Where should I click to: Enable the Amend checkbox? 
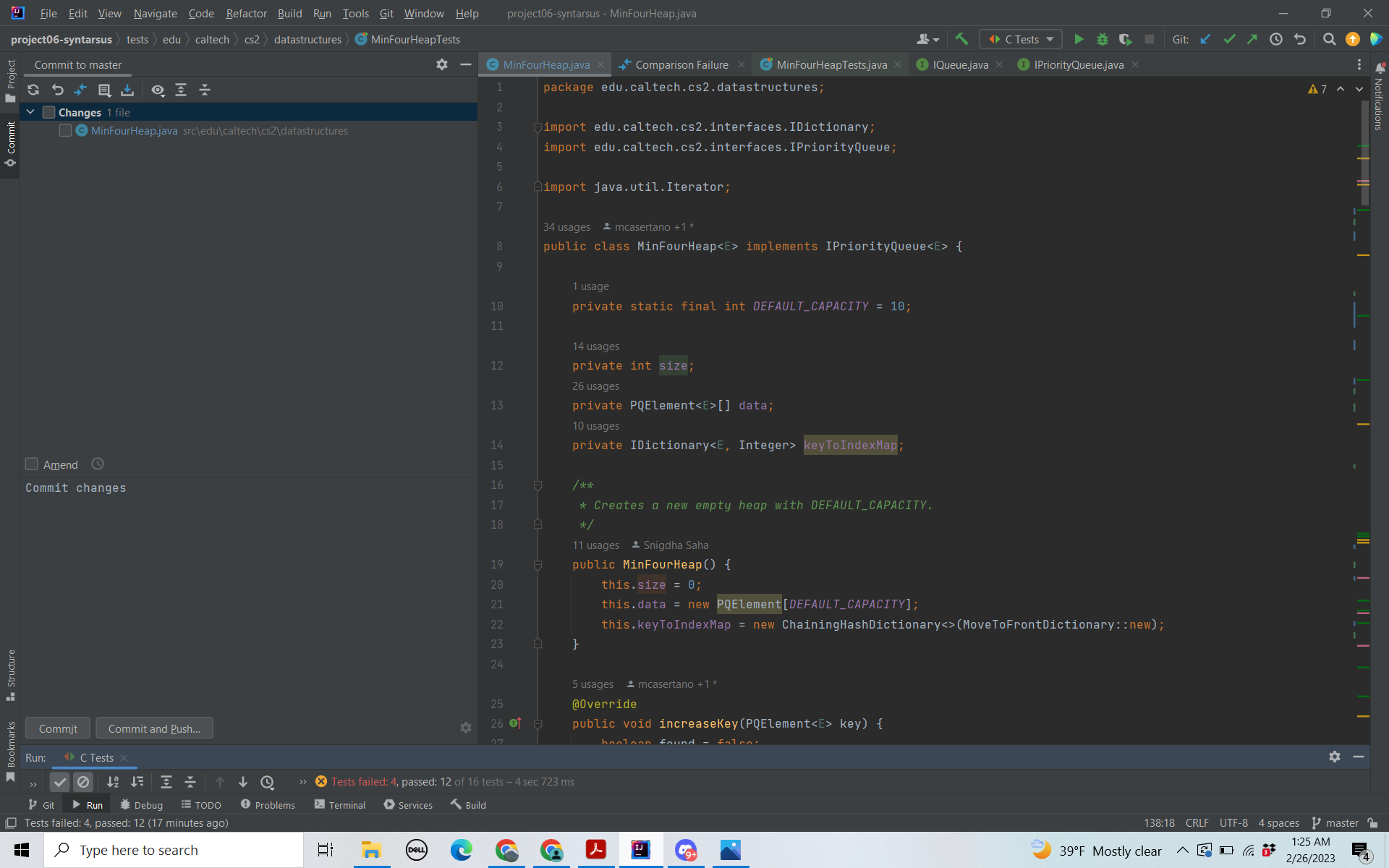pos(32,464)
